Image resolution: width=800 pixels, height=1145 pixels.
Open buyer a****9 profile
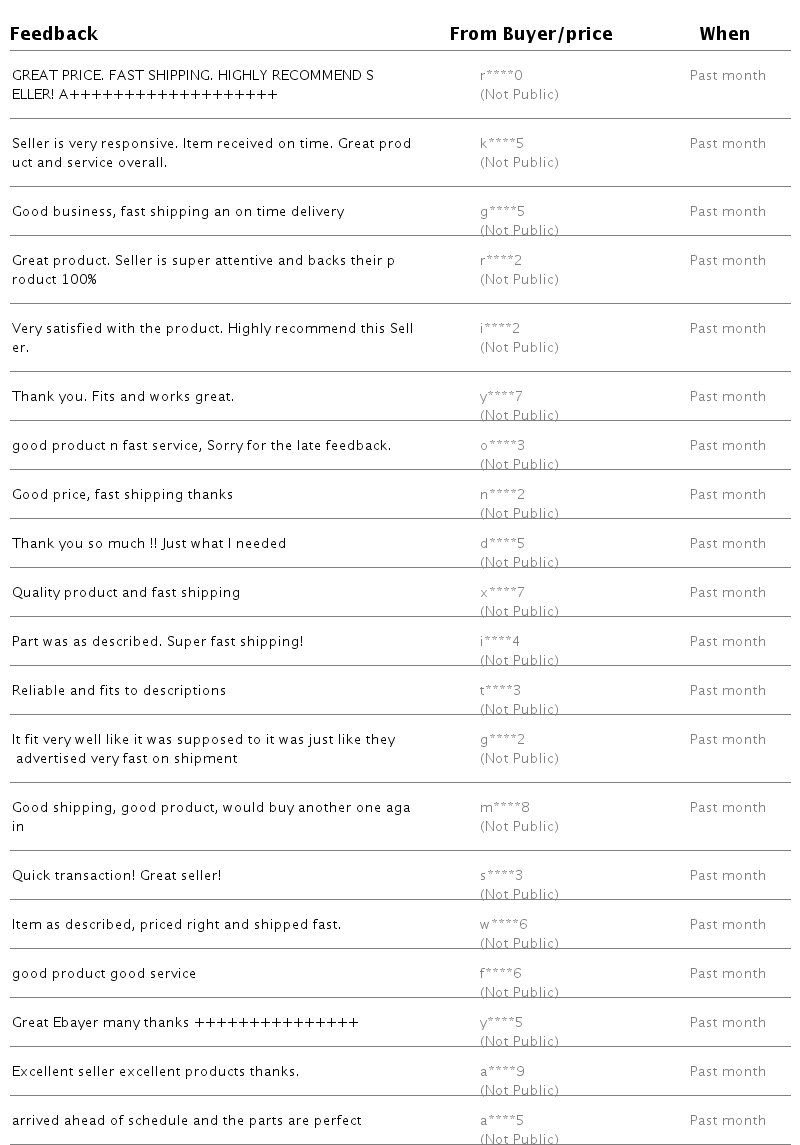501,1072
